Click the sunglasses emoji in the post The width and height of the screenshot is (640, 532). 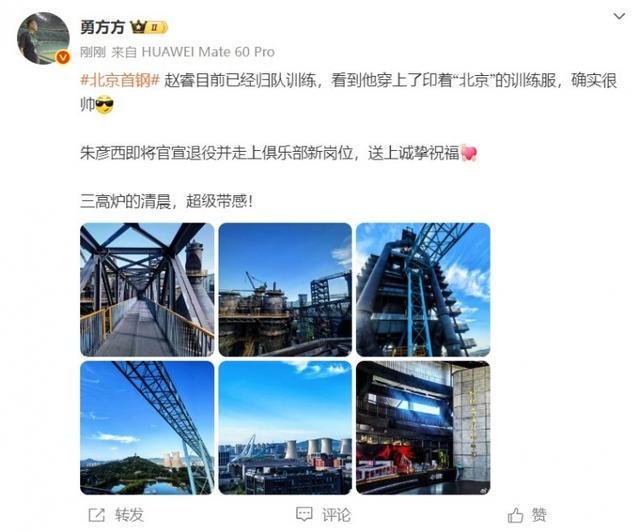104,105
